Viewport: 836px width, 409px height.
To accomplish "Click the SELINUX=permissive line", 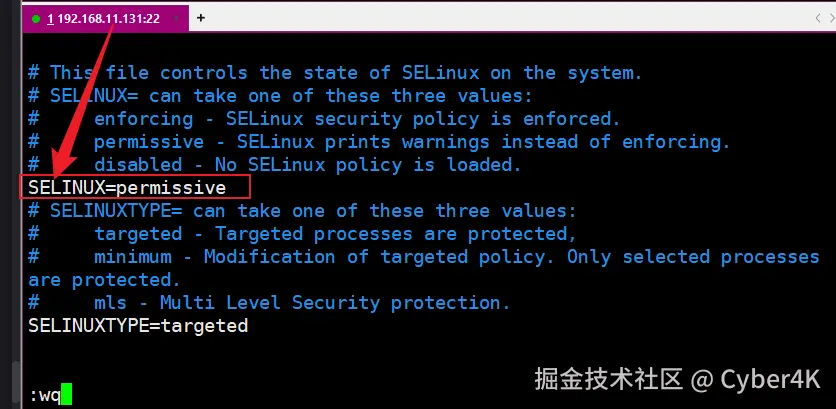I will point(127,188).
